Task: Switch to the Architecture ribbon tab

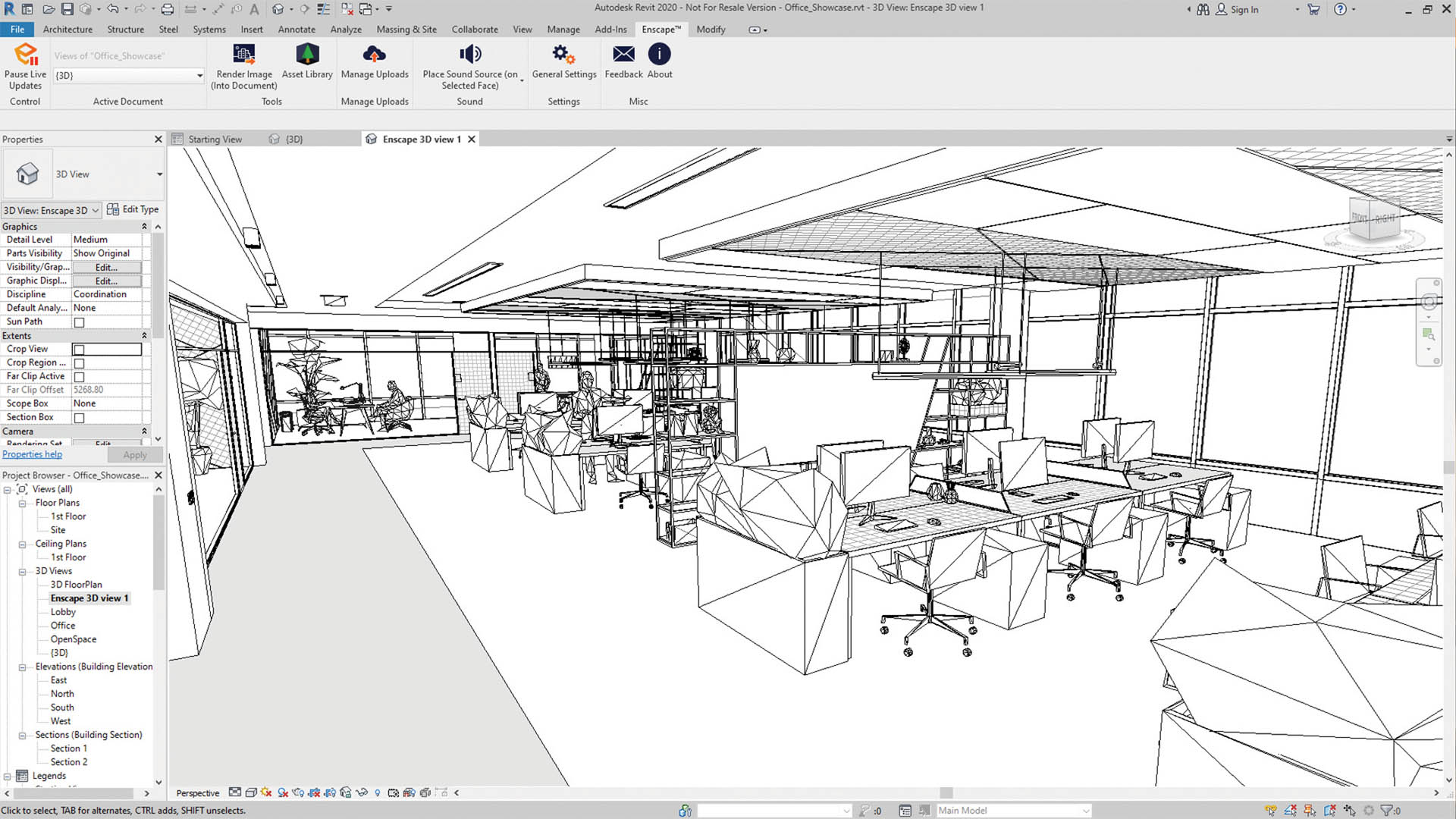Action: click(67, 29)
